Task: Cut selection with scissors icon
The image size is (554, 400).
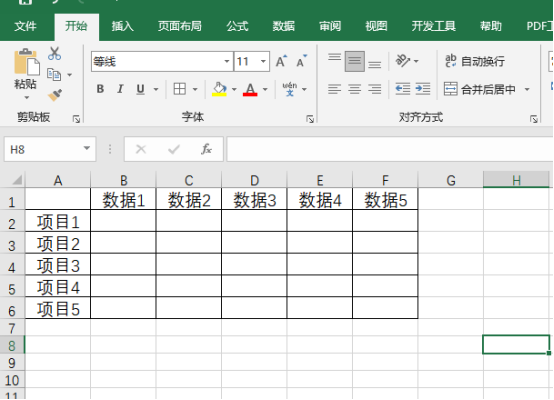Action: tap(54, 53)
